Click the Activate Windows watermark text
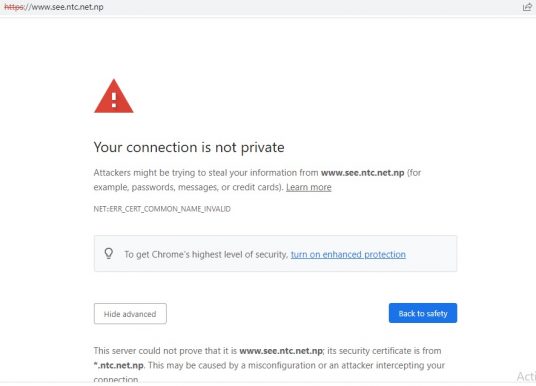This screenshot has height=386, width=536. point(526,376)
